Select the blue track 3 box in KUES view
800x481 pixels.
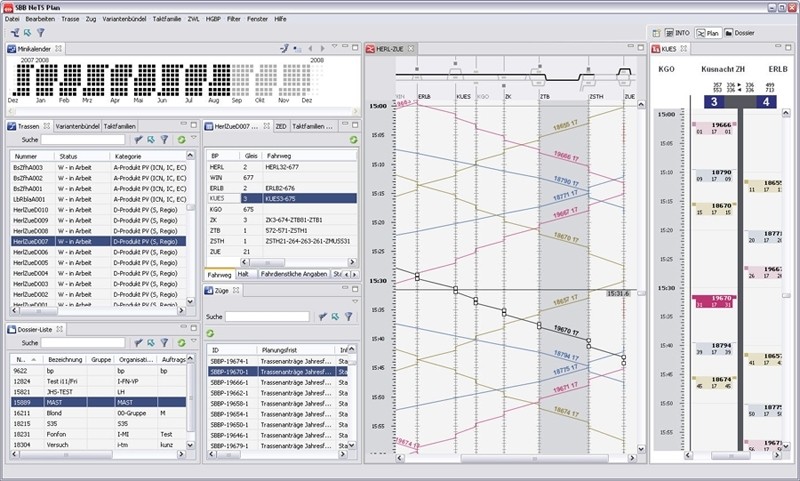click(712, 102)
